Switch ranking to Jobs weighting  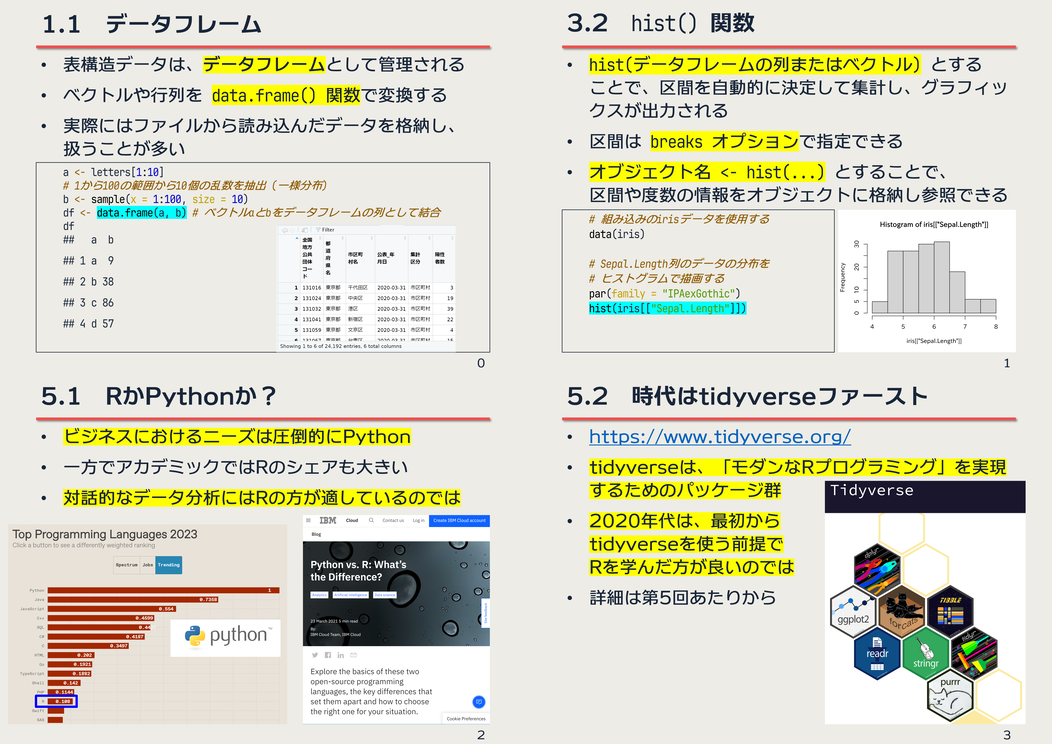pyautogui.click(x=147, y=565)
